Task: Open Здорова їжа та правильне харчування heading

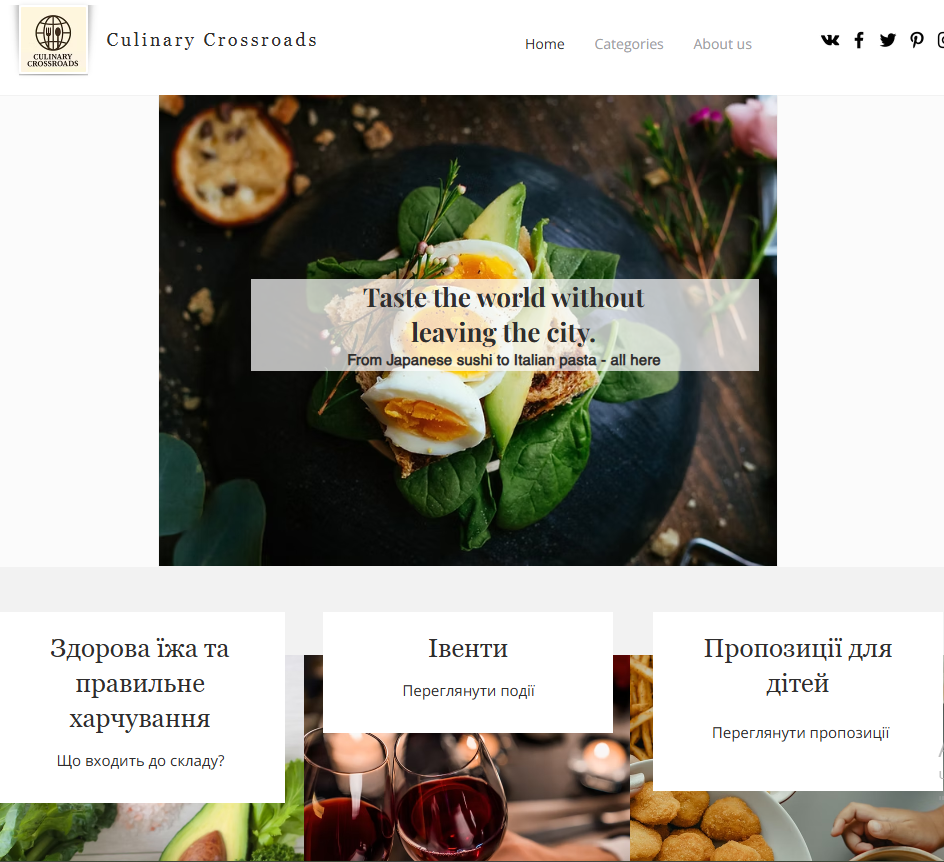Action: 140,683
